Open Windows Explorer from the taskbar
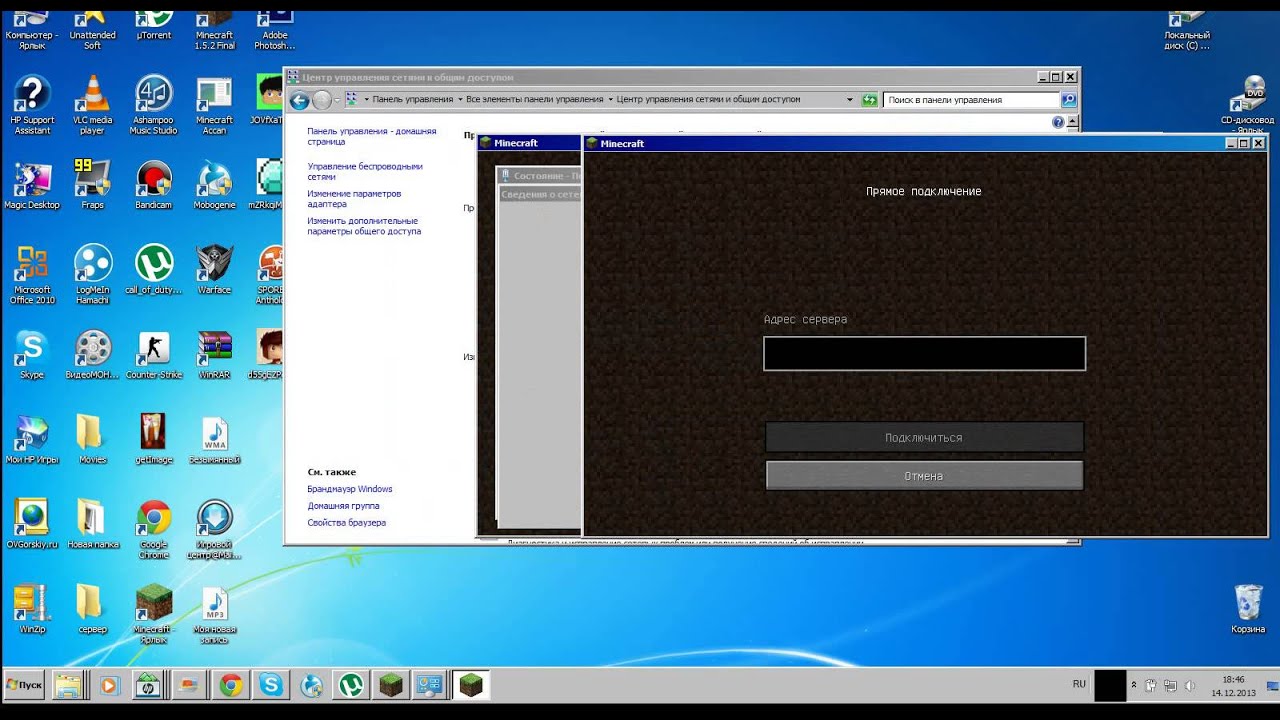The height and width of the screenshot is (720, 1280). point(68,685)
